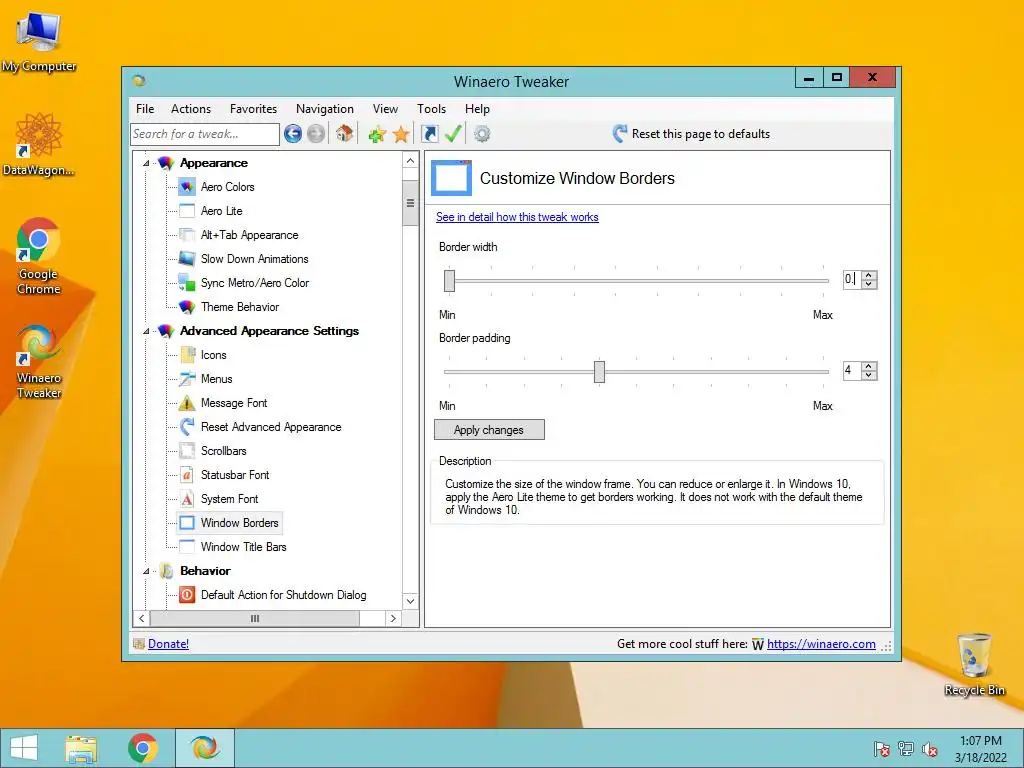
Task: Click the Theme Behavior icon
Action: click(187, 307)
